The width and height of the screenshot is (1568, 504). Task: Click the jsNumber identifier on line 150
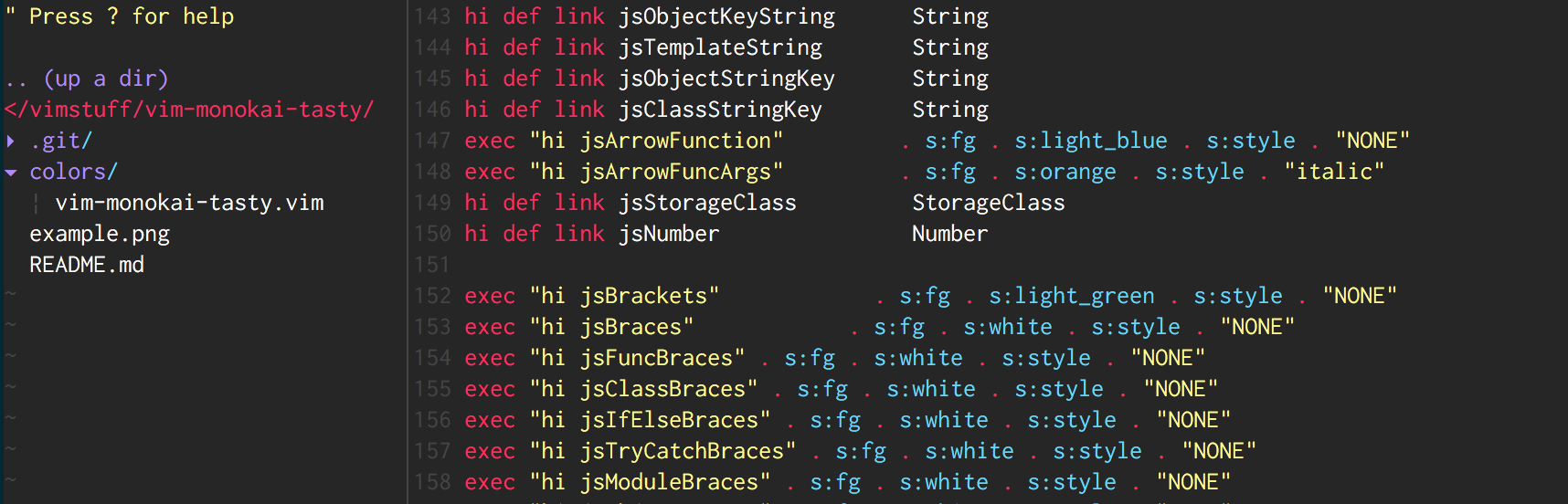[x=669, y=234]
